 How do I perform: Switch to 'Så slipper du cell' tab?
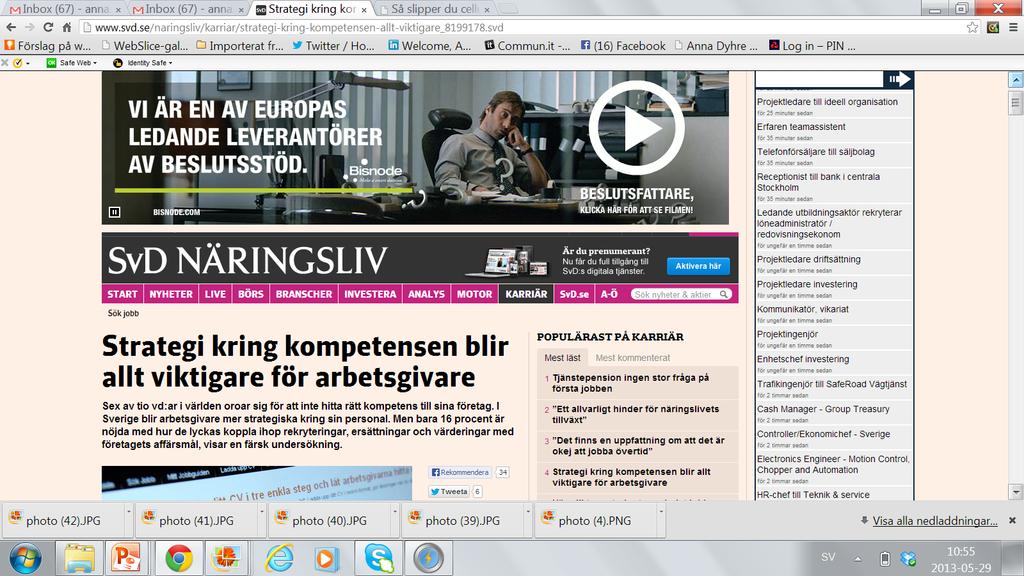[434, 9]
